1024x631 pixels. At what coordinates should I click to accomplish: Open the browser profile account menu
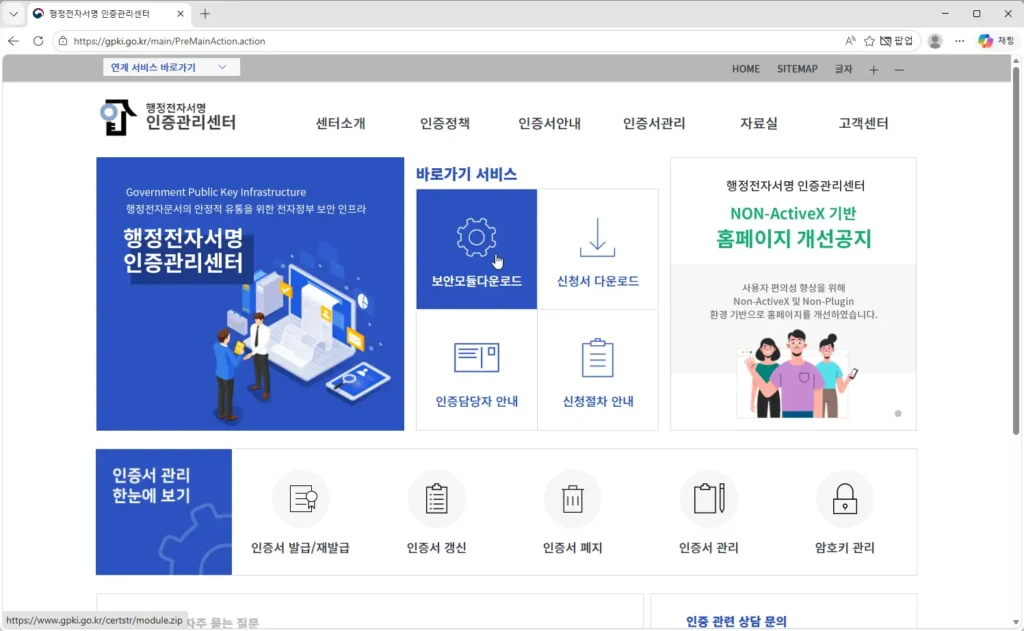pyautogui.click(x=934, y=41)
